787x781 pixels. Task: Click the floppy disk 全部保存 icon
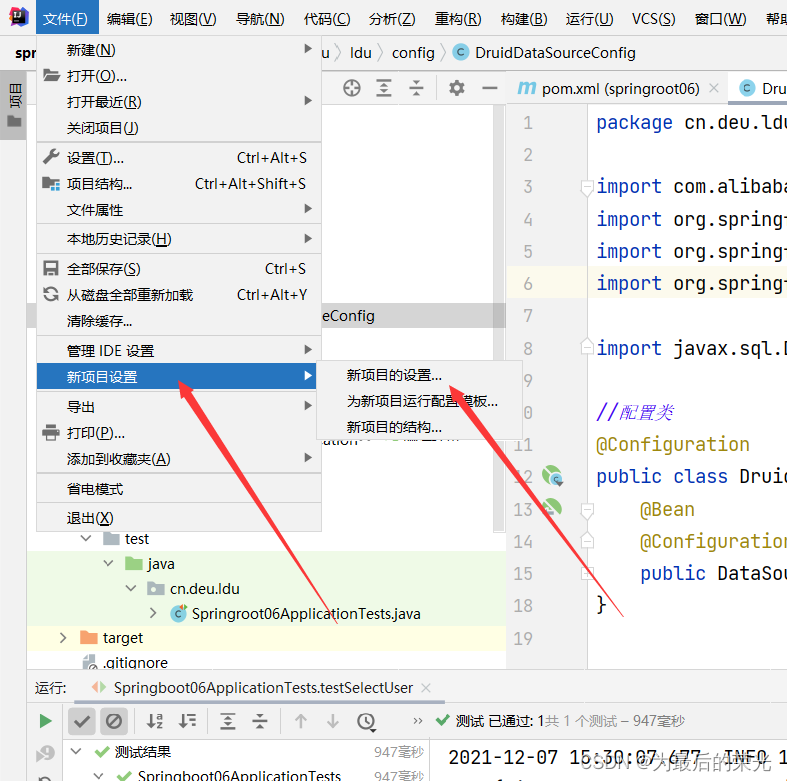click(x=51, y=269)
